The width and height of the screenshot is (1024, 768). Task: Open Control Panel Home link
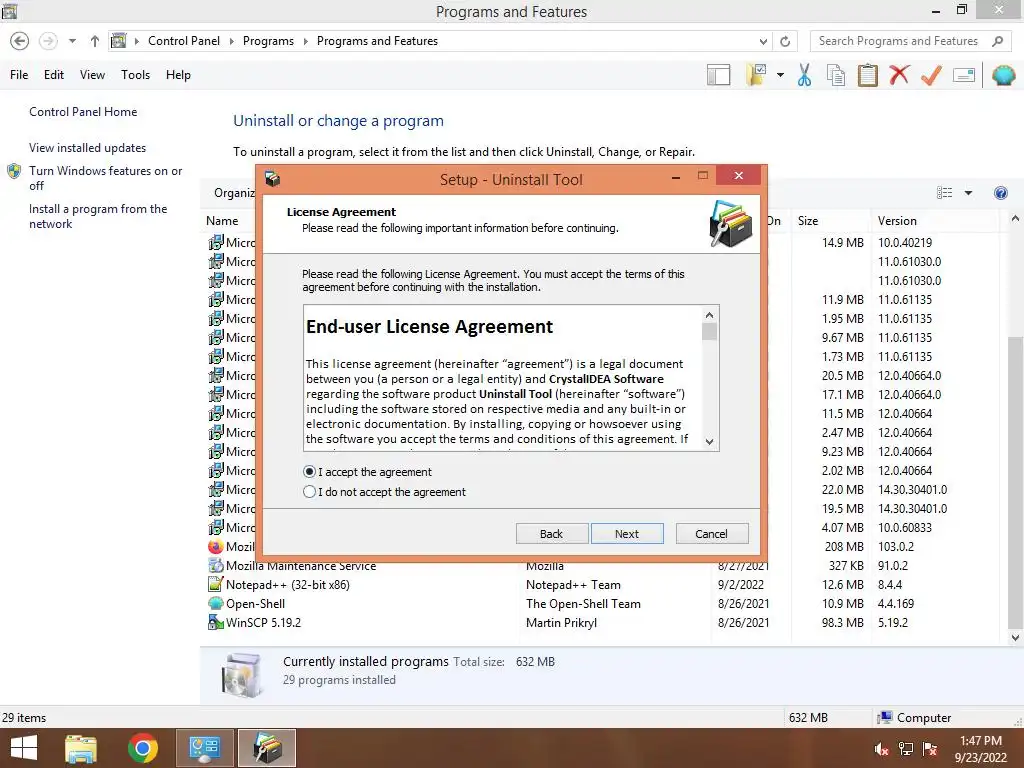(x=83, y=112)
